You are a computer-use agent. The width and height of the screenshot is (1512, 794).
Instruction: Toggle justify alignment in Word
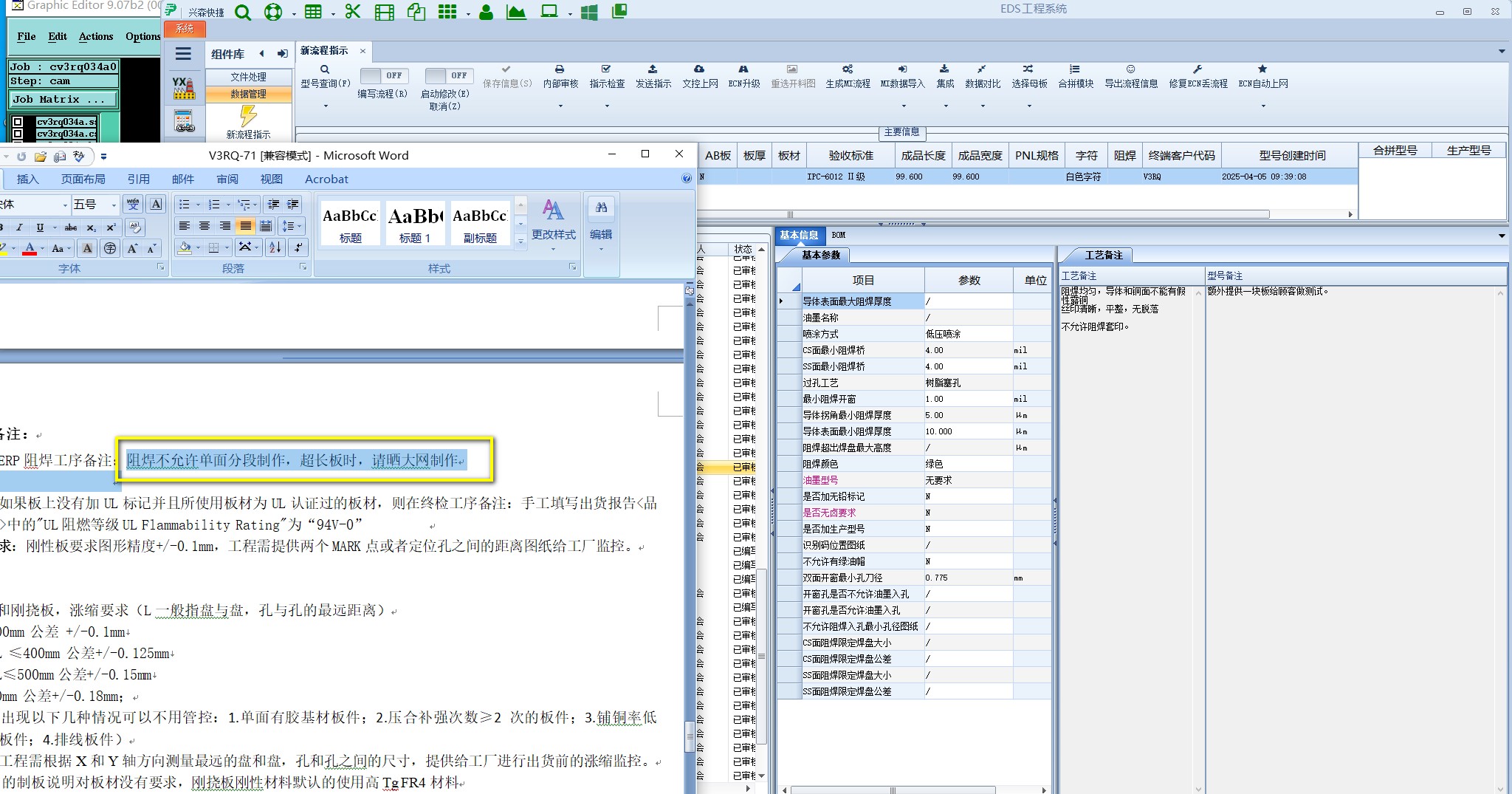coord(245,226)
